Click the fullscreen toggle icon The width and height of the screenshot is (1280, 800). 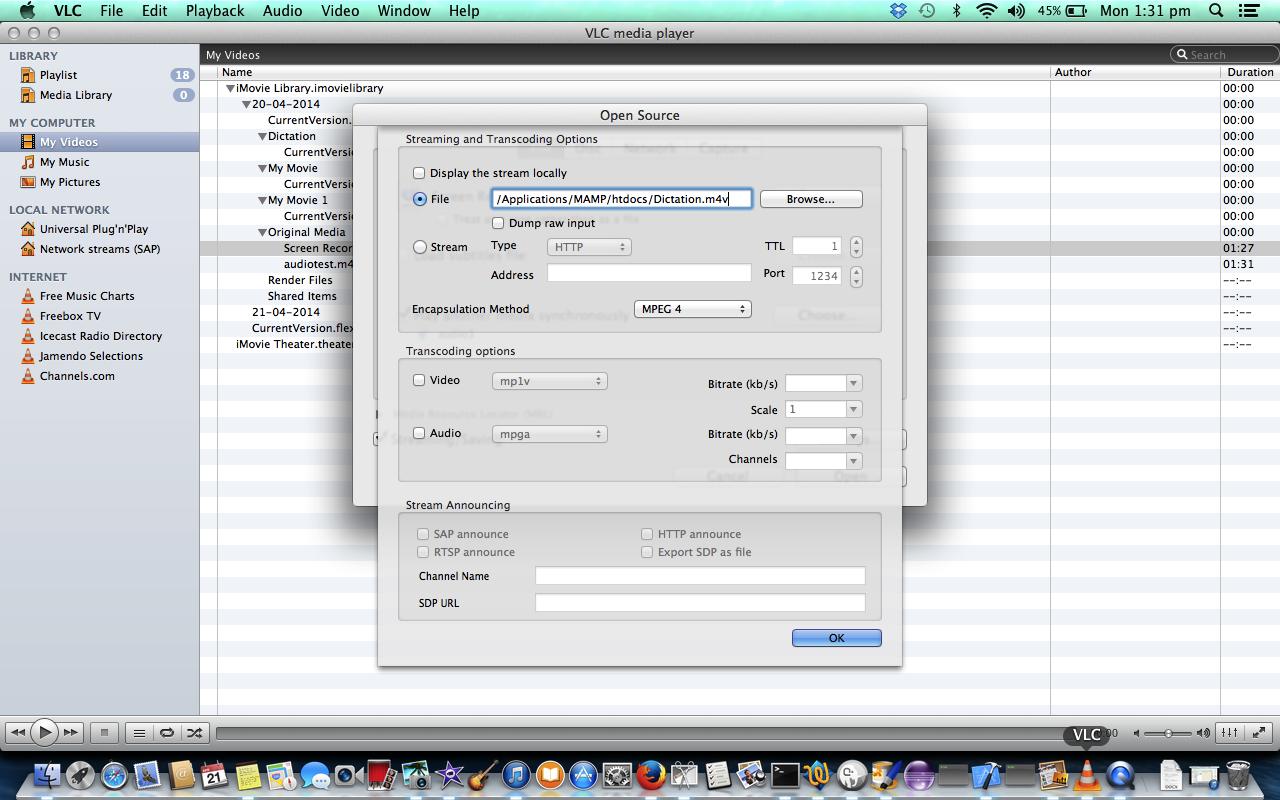click(1259, 732)
